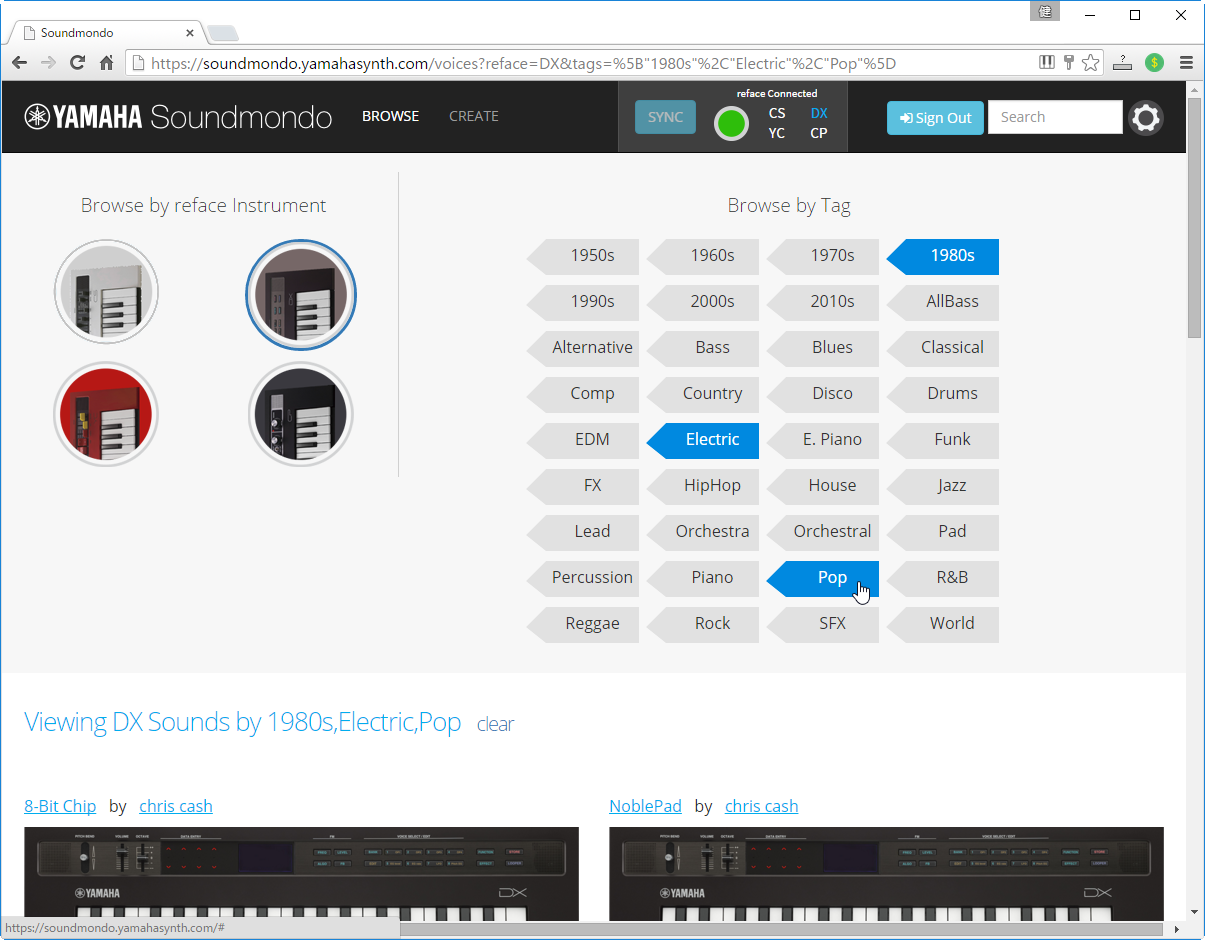Clear the selected tag filters
Viewport: 1205px width, 940px height.
(495, 724)
